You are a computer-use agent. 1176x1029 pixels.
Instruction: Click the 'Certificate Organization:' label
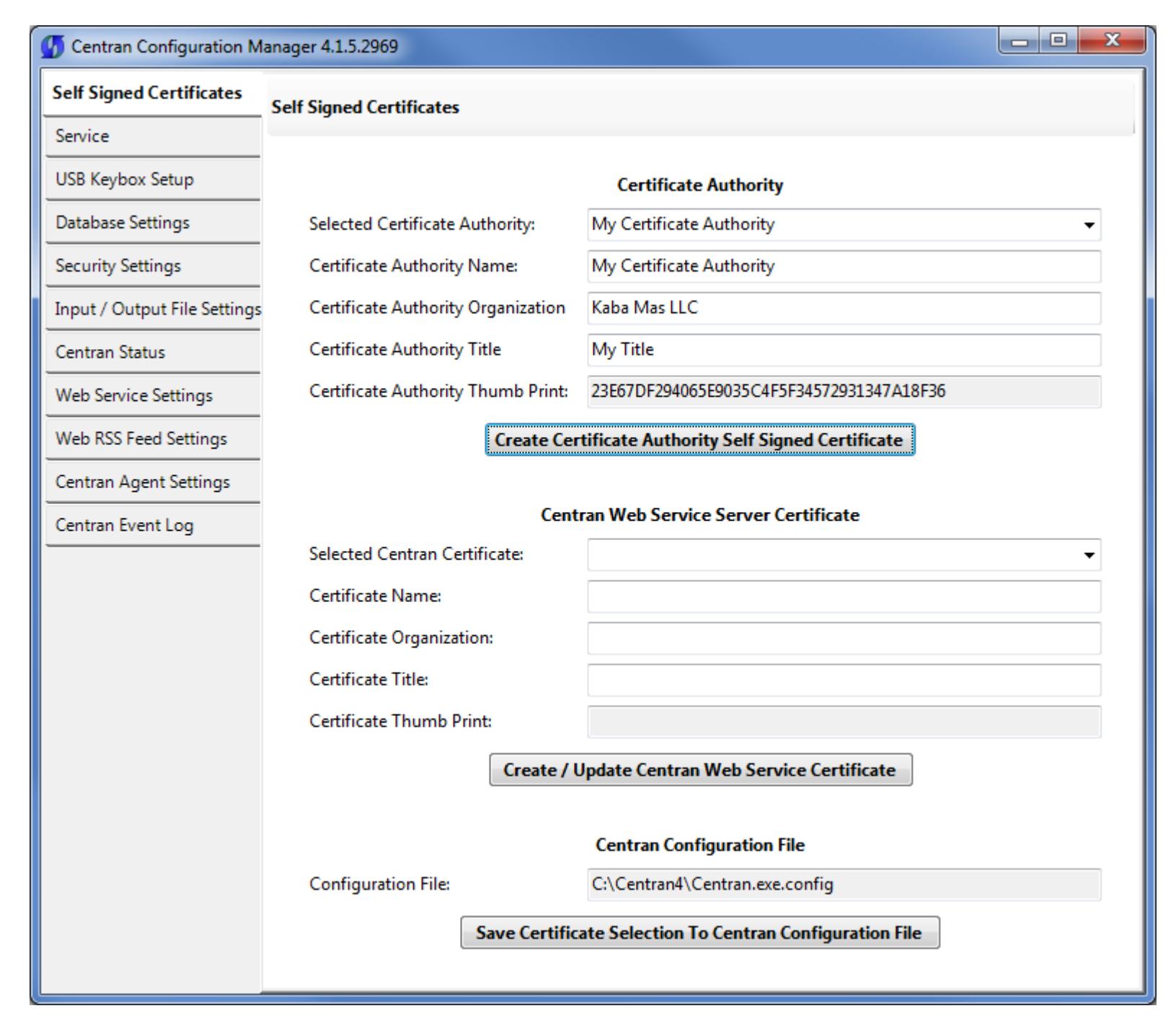pos(402,638)
